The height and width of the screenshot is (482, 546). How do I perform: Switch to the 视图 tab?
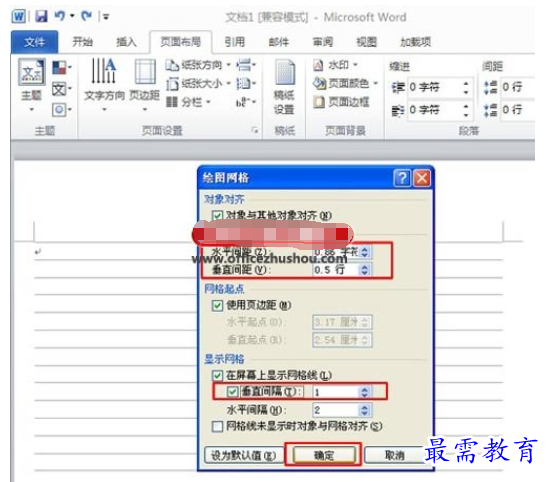pyautogui.click(x=366, y=42)
